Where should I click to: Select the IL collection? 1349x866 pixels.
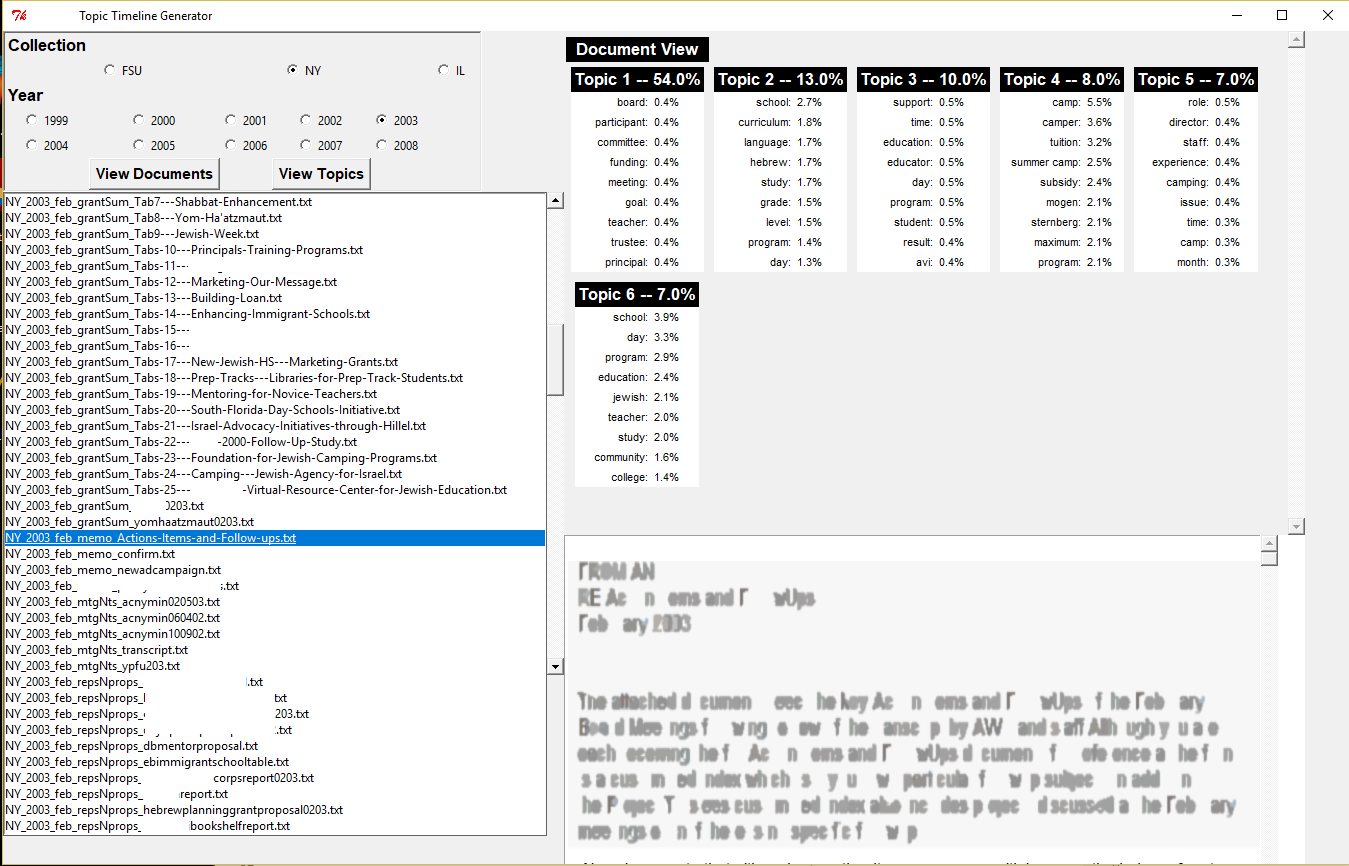click(x=443, y=70)
